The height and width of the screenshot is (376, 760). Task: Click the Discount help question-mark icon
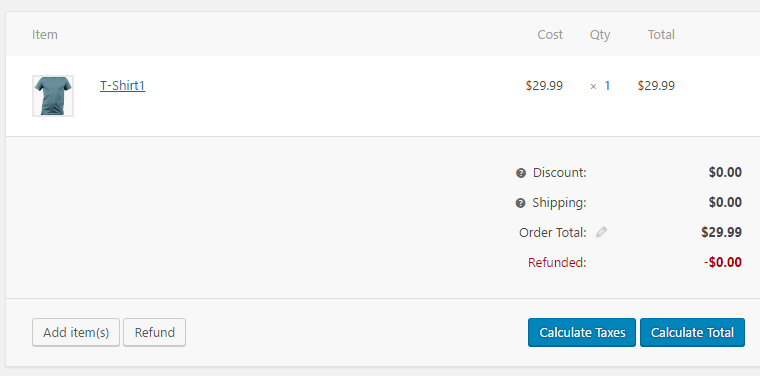click(x=521, y=173)
